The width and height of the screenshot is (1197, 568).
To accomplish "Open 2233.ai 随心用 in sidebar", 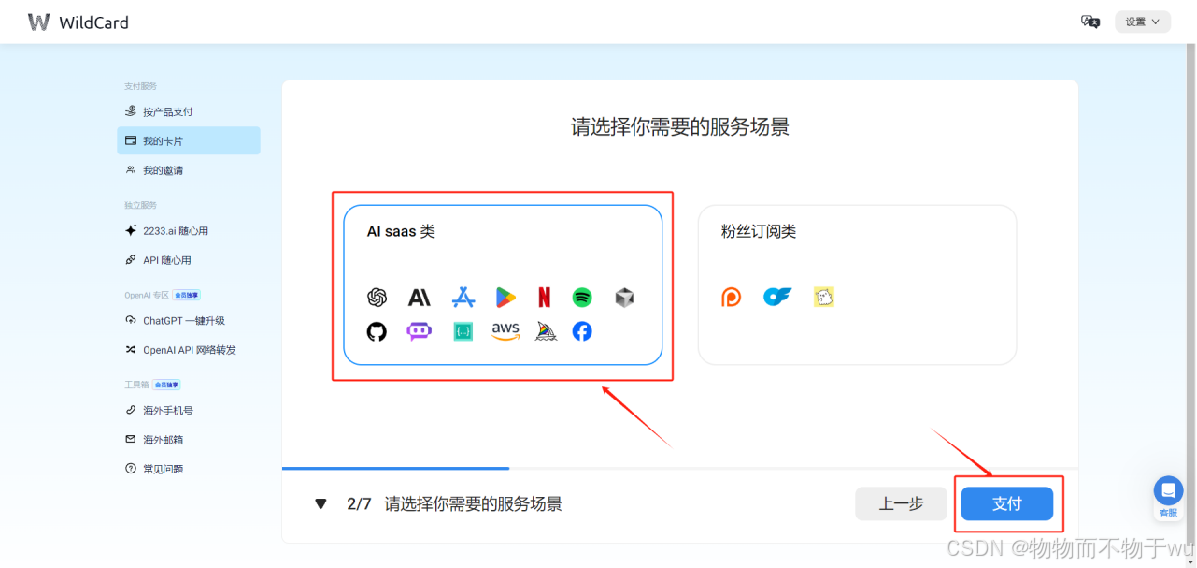I will pyautogui.click(x=189, y=231).
